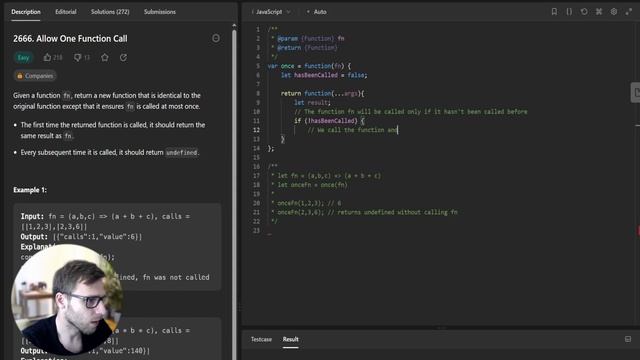Click editor line 12 comment text
Image resolution: width=640 pixels, height=360 pixels.
tap(352, 130)
